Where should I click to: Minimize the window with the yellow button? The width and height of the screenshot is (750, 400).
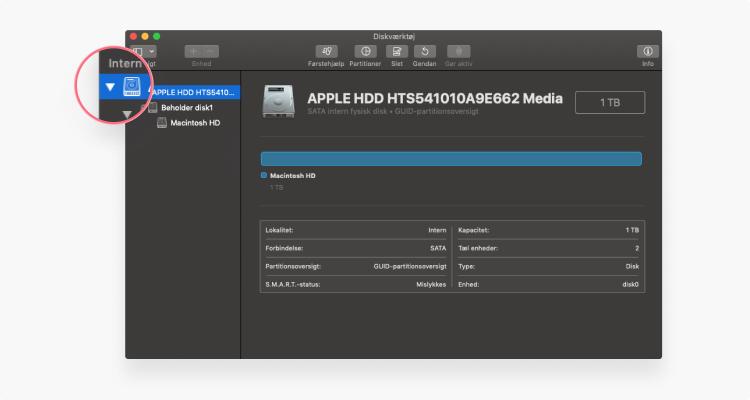(x=145, y=36)
